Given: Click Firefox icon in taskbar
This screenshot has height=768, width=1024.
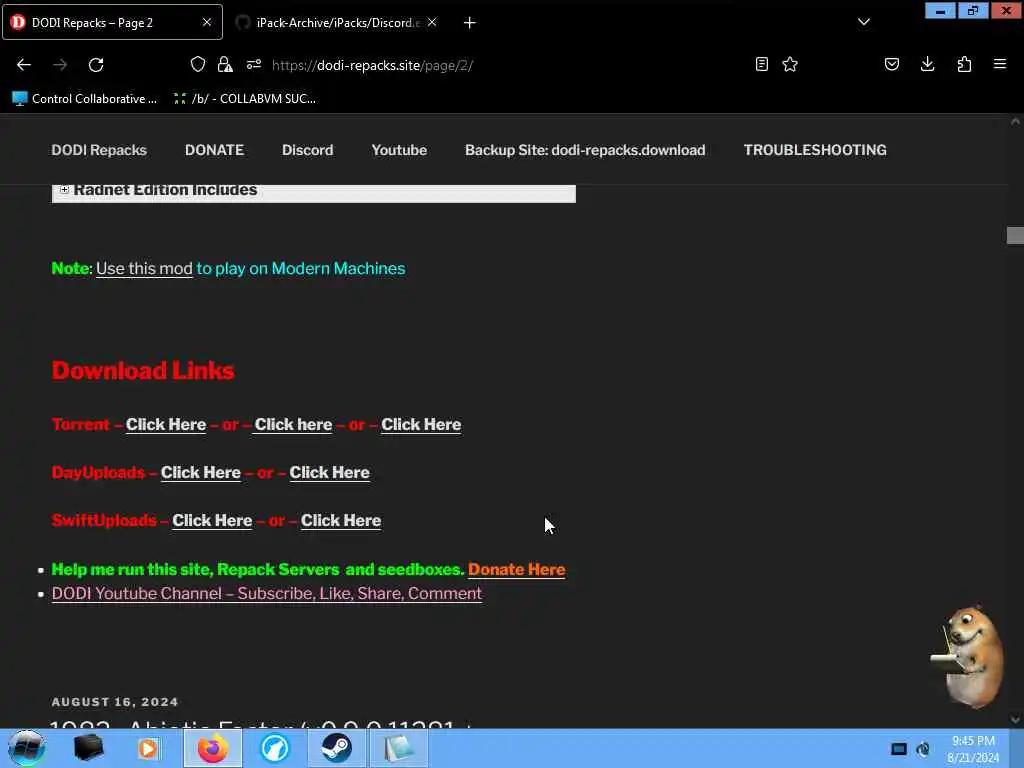Looking at the screenshot, I should point(213,748).
